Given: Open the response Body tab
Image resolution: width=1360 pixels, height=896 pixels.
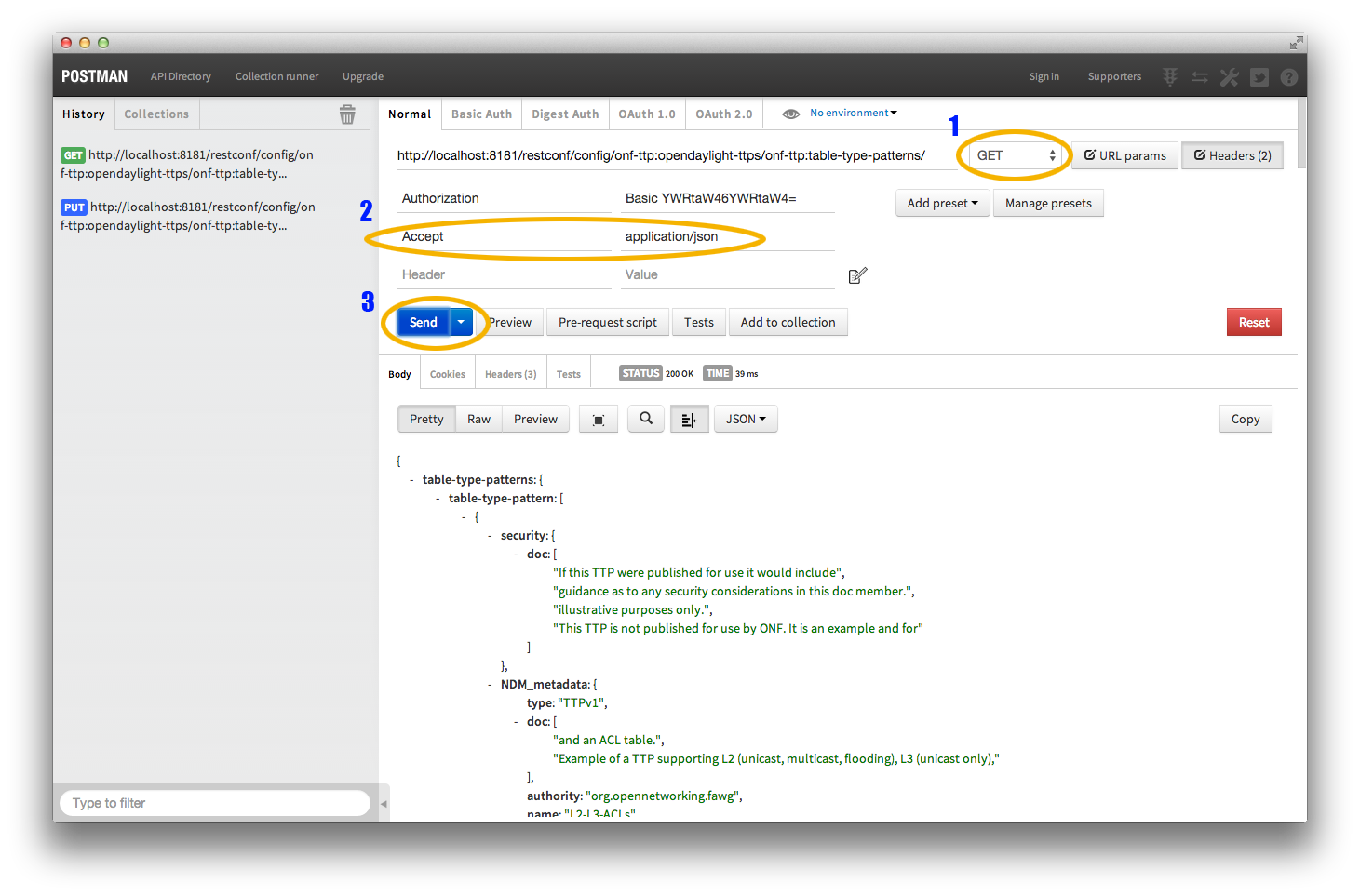Looking at the screenshot, I should click(399, 374).
